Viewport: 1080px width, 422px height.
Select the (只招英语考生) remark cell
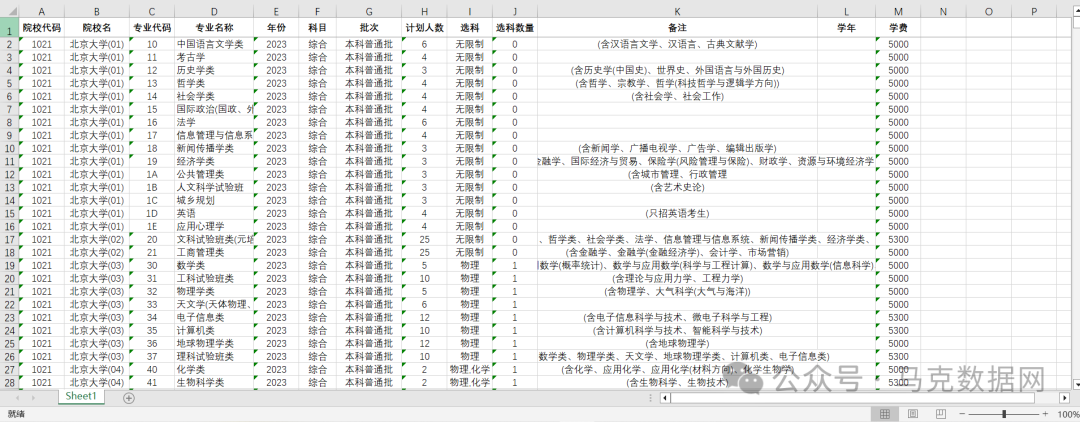coord(677,213)
